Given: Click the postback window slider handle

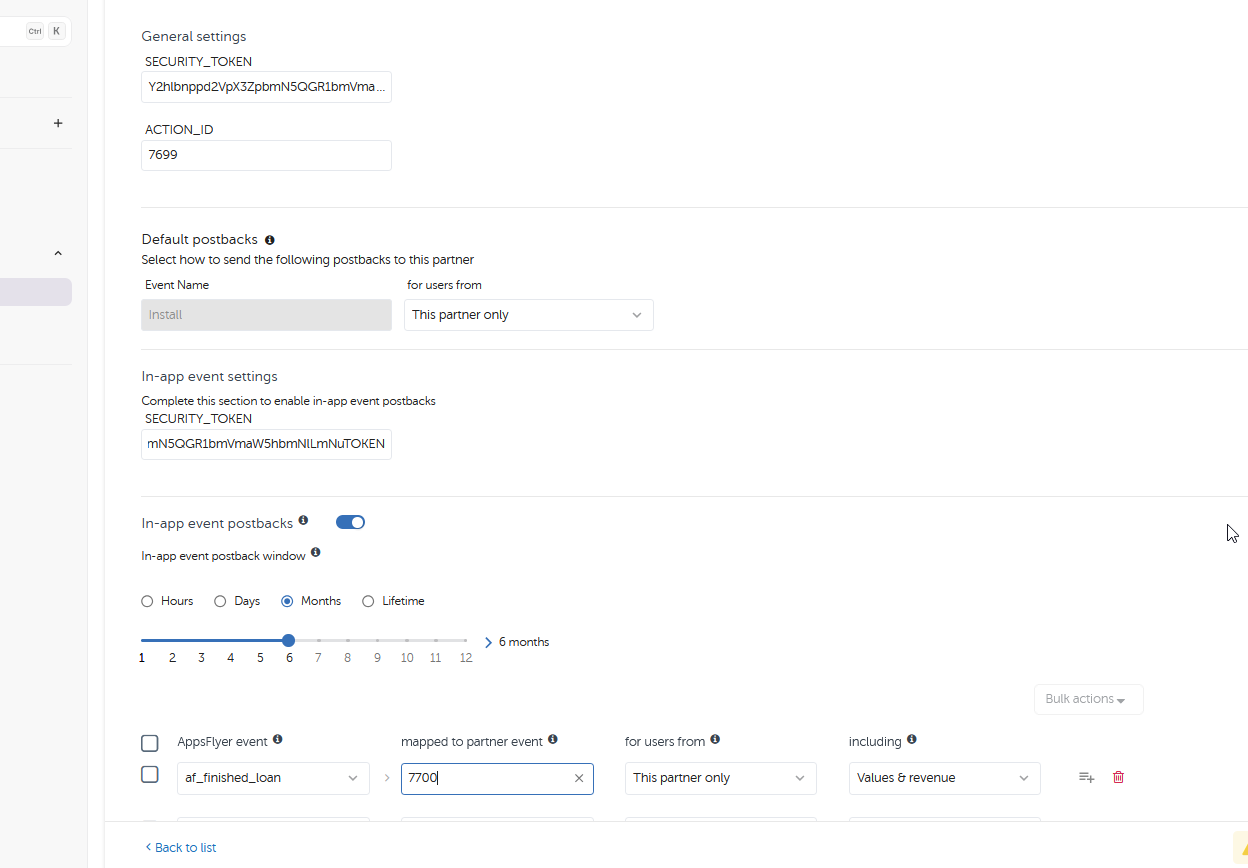Looking at the screenshot, I should click(288, 640).
